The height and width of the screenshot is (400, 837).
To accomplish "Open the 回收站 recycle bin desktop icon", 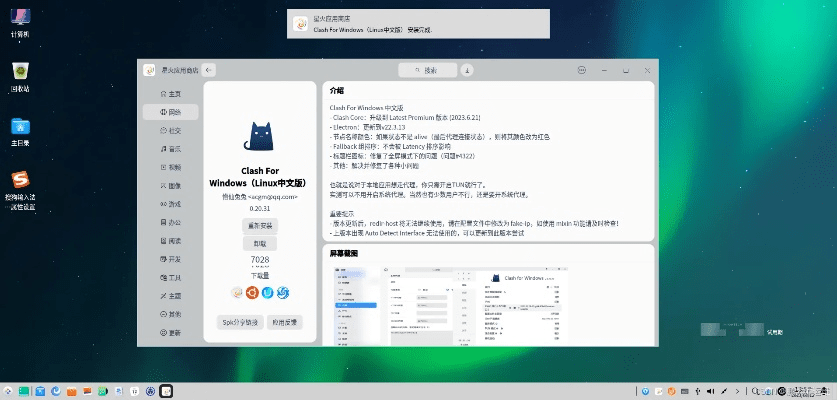I will coord(20,77).
